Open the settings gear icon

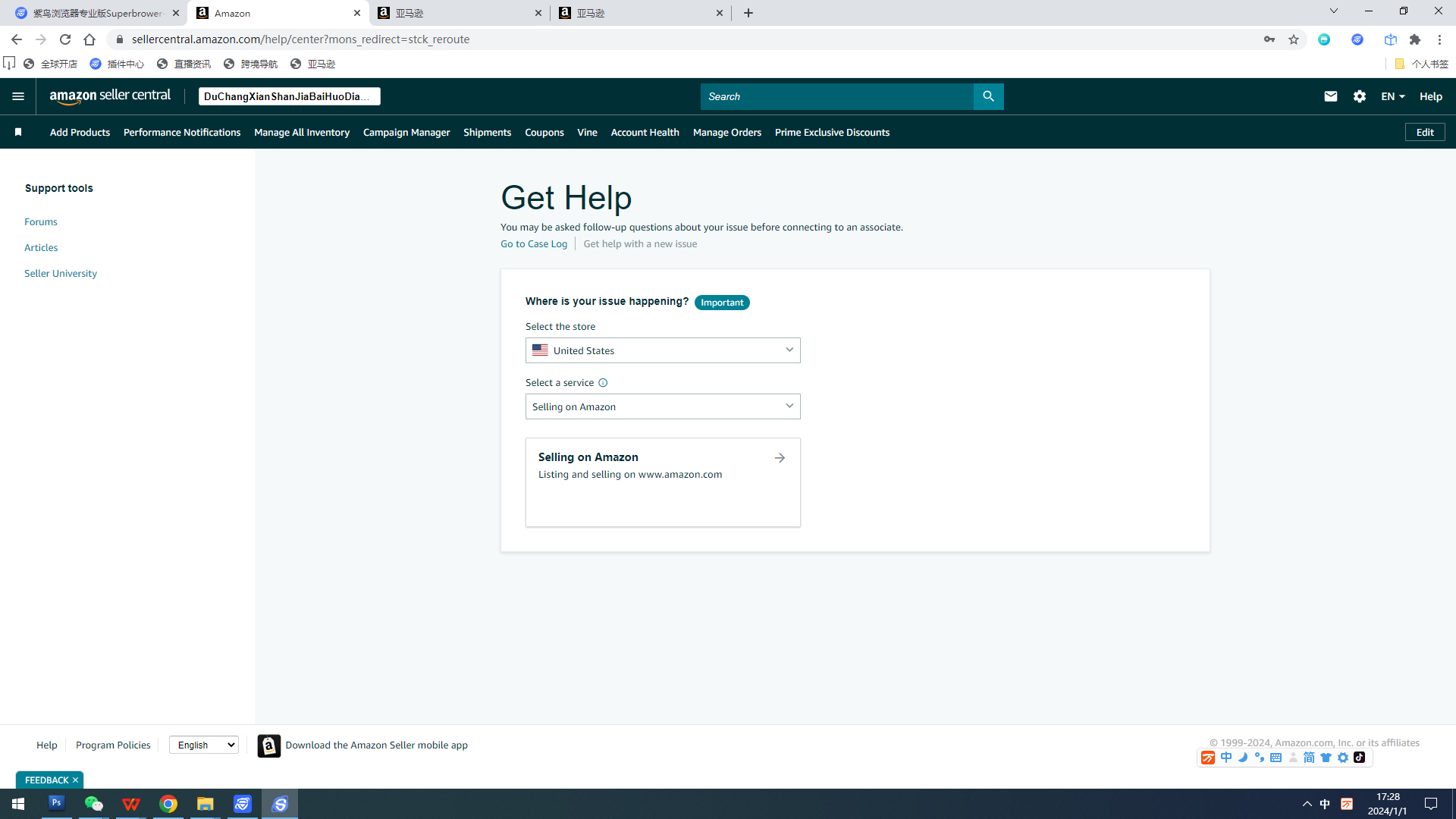click(1360, 96)
